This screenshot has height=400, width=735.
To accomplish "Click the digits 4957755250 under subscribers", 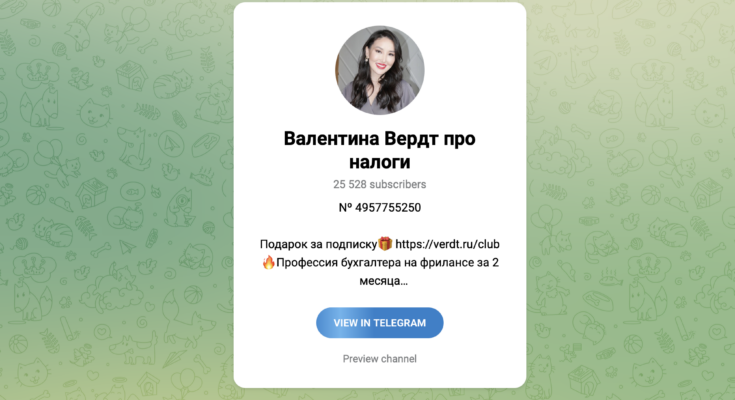I will [388, 208].
